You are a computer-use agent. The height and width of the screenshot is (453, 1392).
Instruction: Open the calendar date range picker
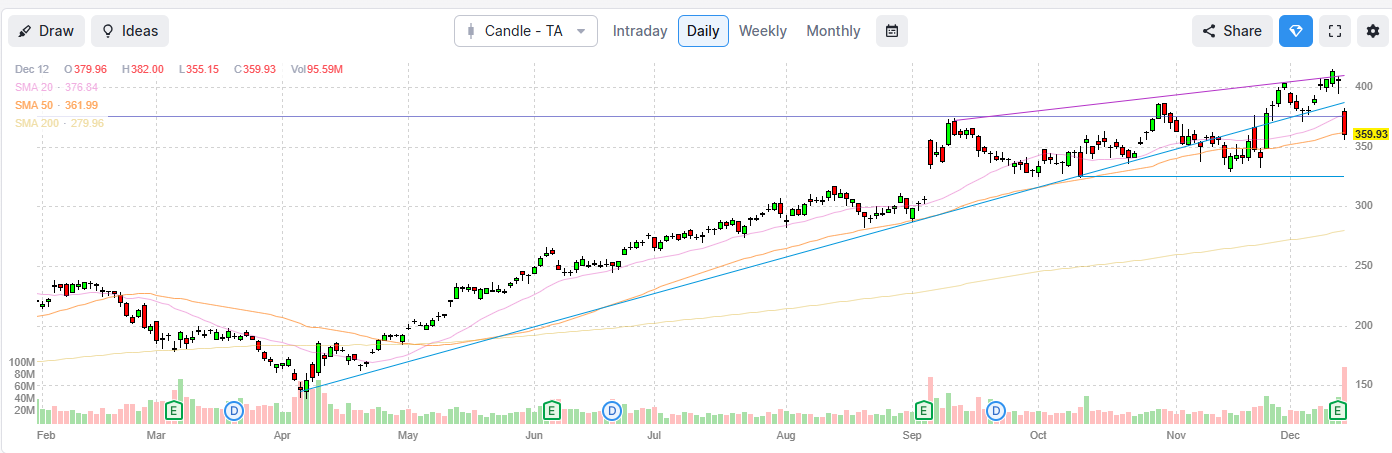pyautogui.click(x=892, y=31)
